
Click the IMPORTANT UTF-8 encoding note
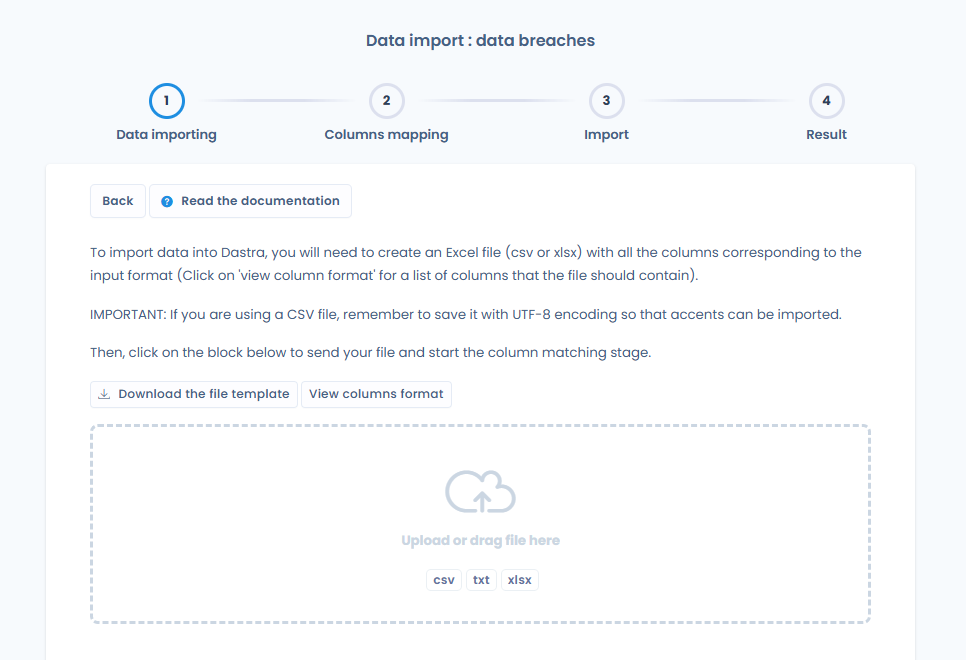coord(466,314)
